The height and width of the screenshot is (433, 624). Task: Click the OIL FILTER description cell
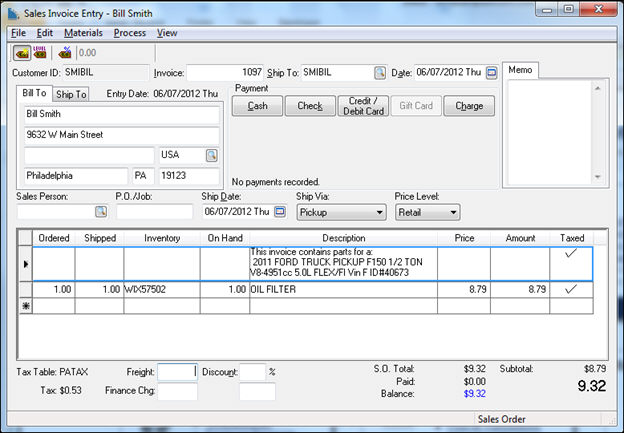[343, 289]
